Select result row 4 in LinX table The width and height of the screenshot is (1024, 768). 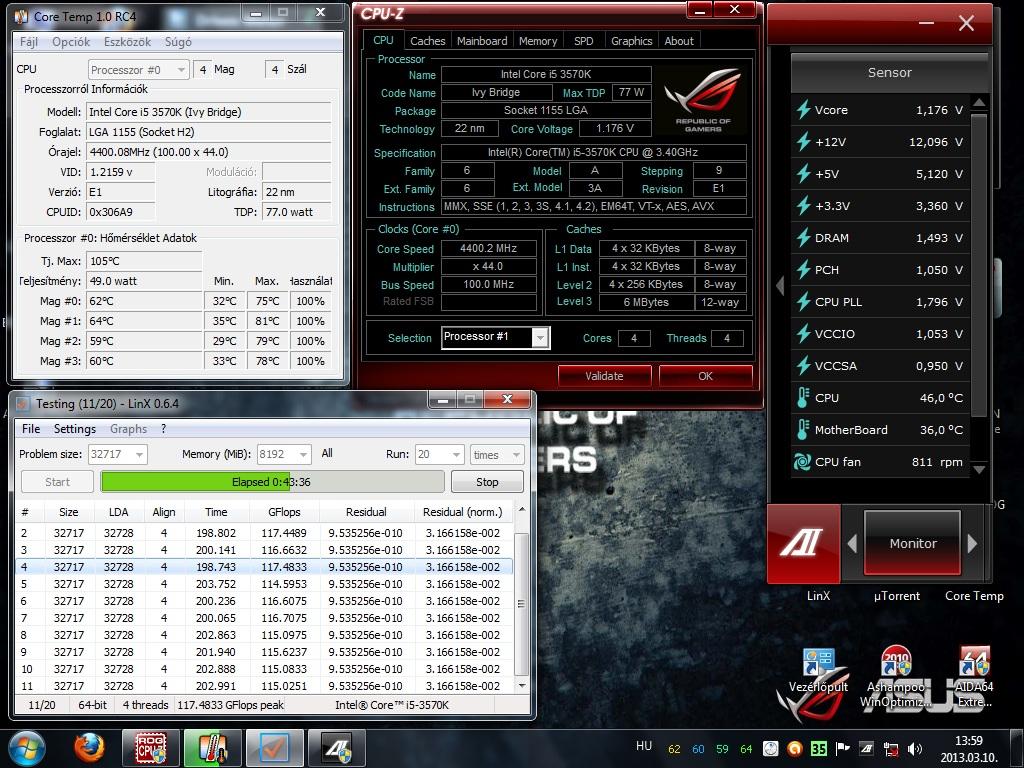pyautogui.click(x=264, y=567)
